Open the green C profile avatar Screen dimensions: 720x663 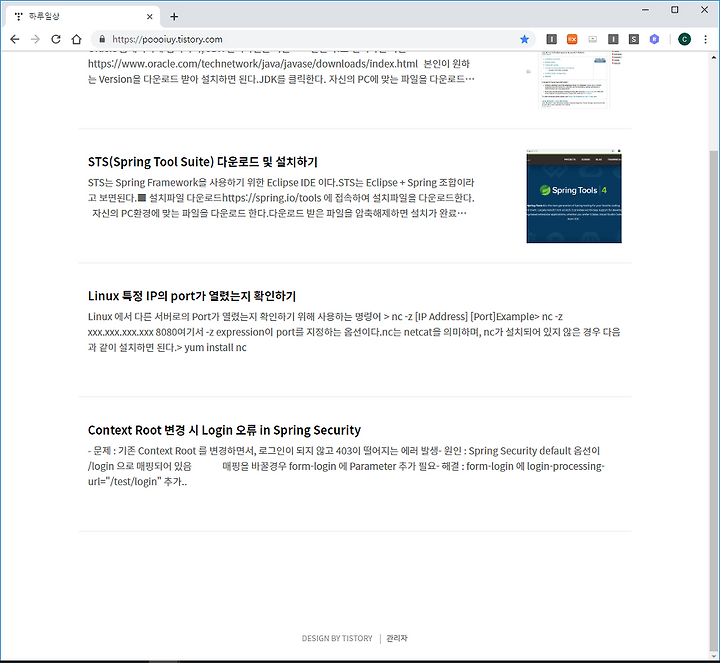684,39
